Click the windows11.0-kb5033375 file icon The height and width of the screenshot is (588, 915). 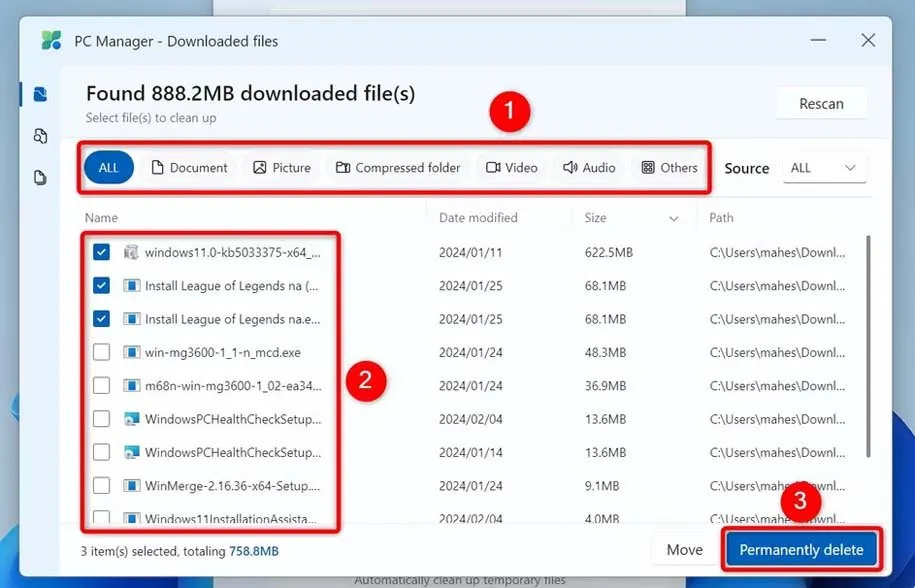coord(131,253)
